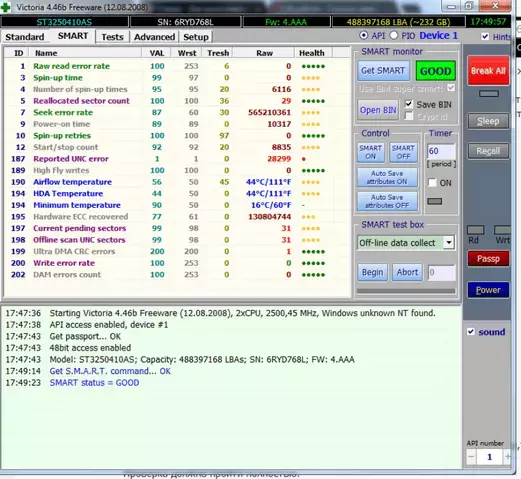
Task: Select the Ultra DMA CRC errors row
Action: [177, 251]
